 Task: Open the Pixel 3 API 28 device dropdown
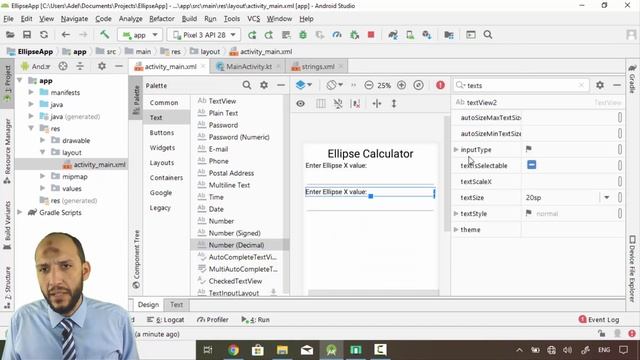coord(204,35)
